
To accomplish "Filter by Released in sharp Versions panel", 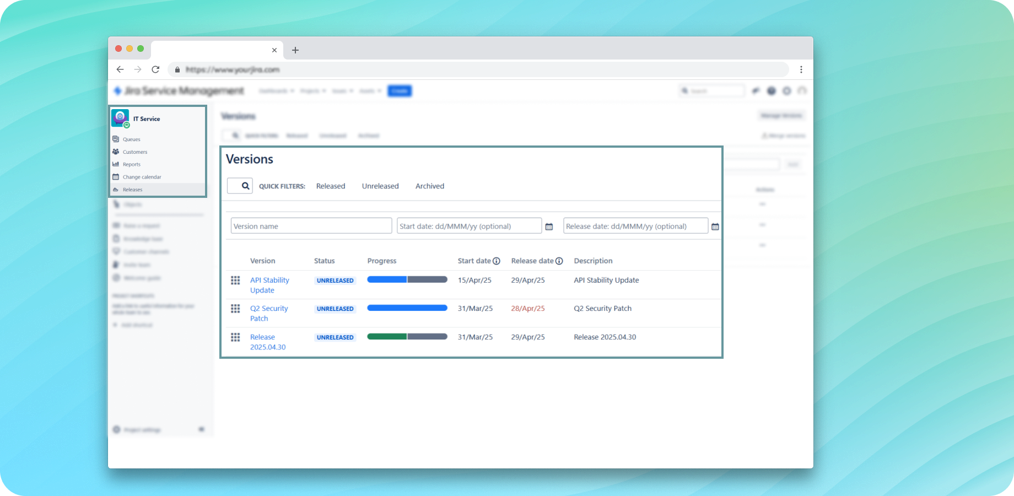I will click(330, 186).
